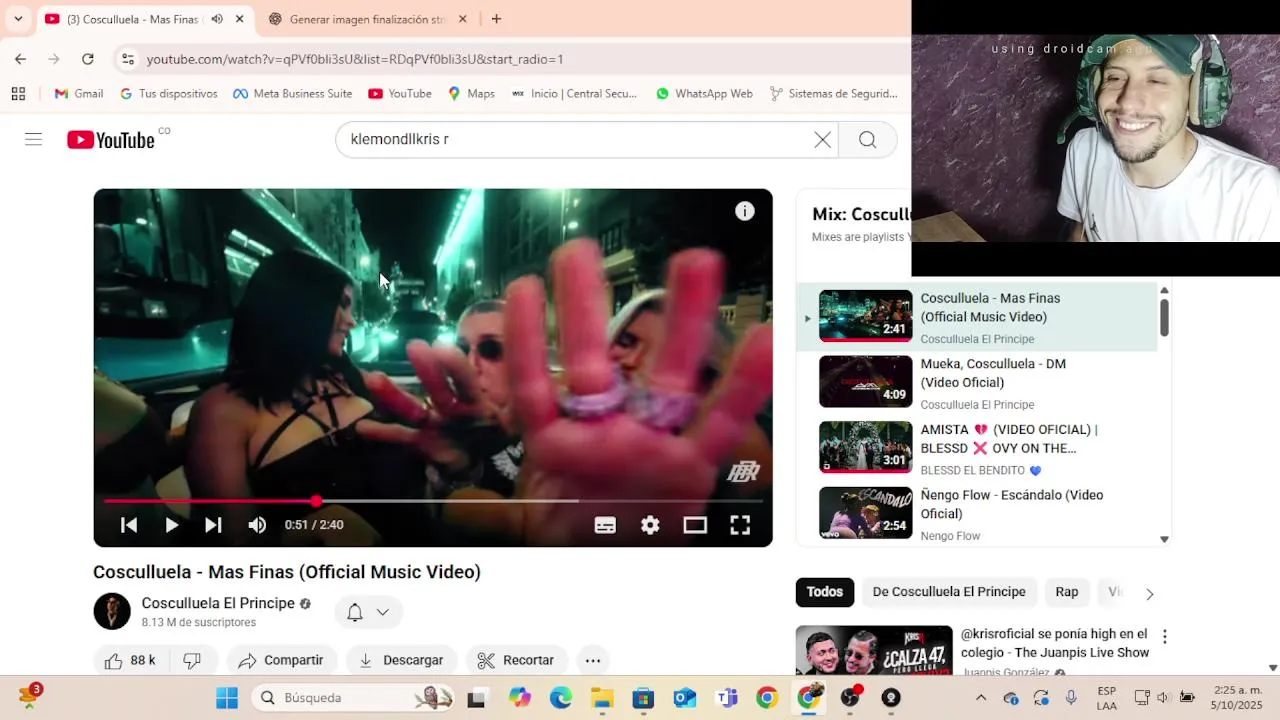Open the tab search dropdown arrow
Viewport: 1280px width, 720px height.
coord(18,19)
